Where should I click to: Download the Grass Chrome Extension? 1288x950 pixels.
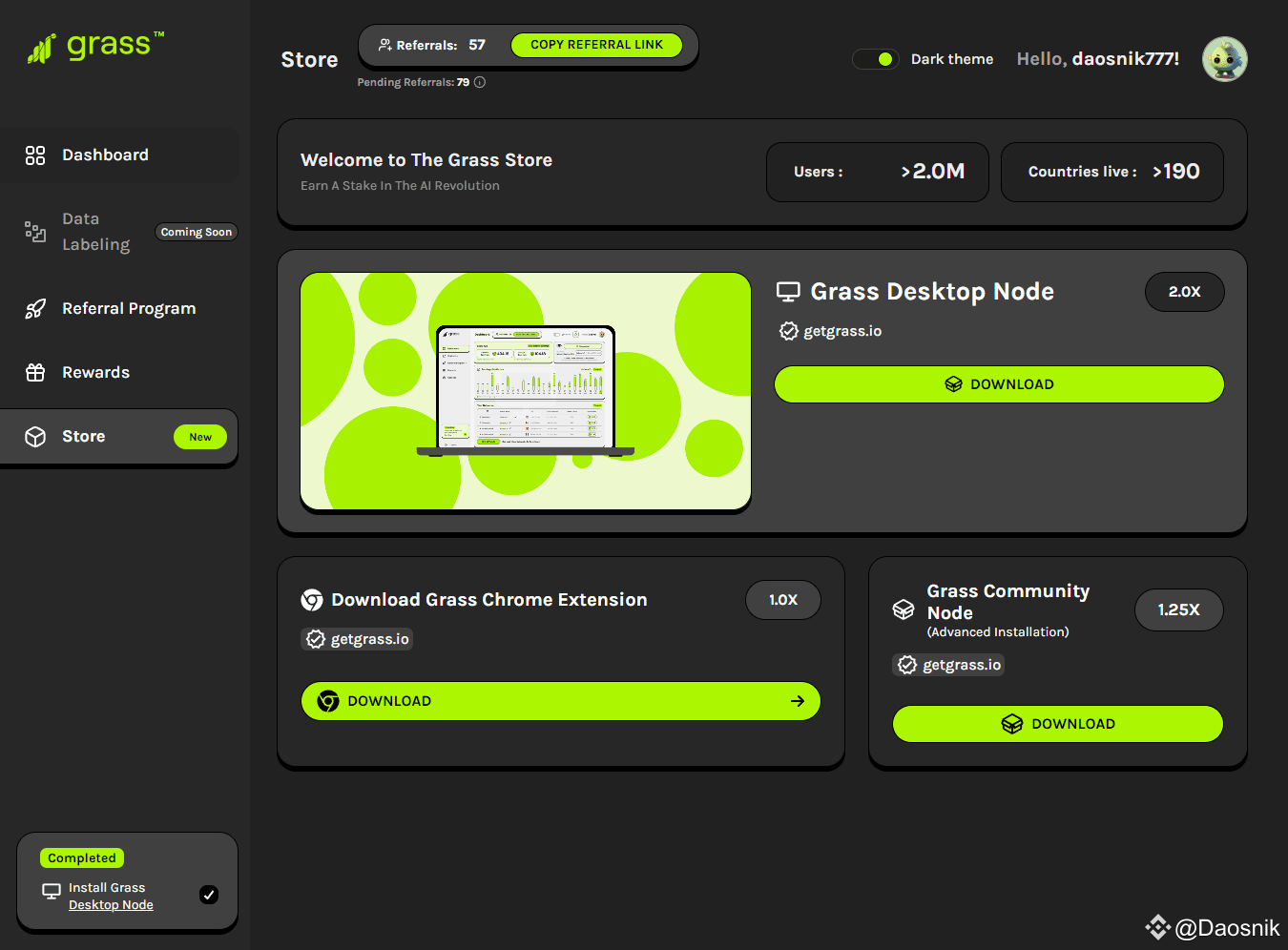click(561, 701)
